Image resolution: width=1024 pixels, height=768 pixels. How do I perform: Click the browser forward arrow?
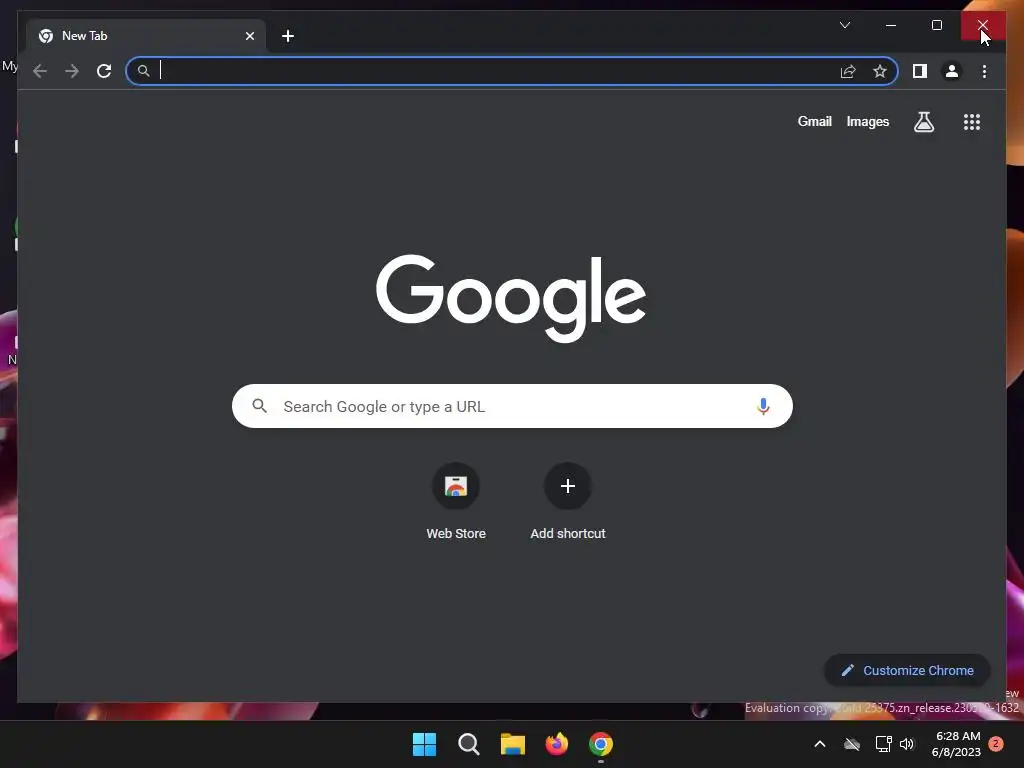point(72,71)
